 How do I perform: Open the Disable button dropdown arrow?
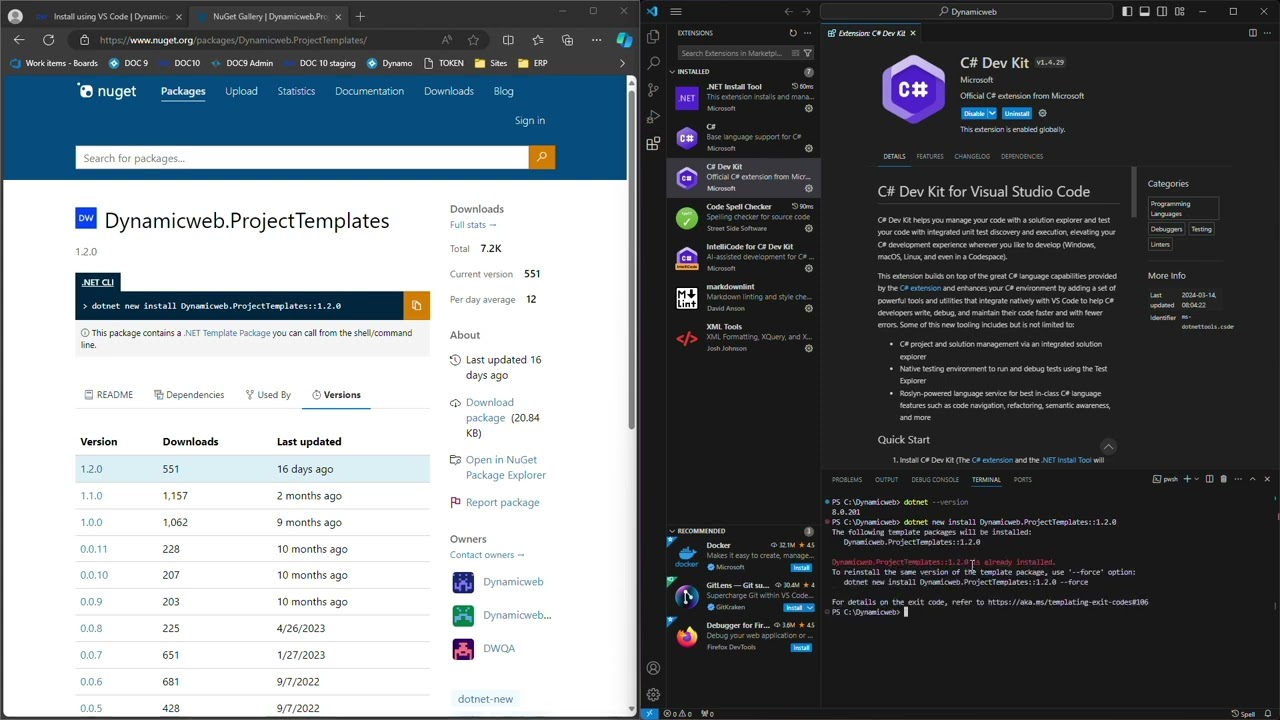click(x=992, y=113)
